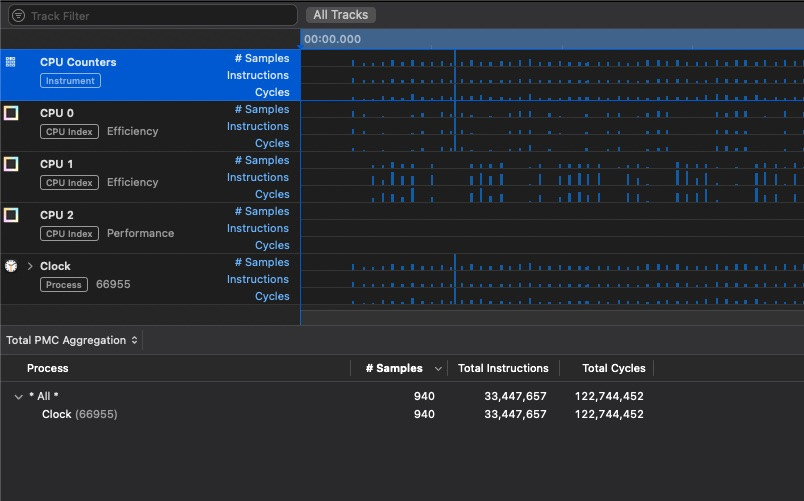This screenshot has height=501, width=804.
Task: Click the CPU 0 track icon
Action: (x=11, y=113)
